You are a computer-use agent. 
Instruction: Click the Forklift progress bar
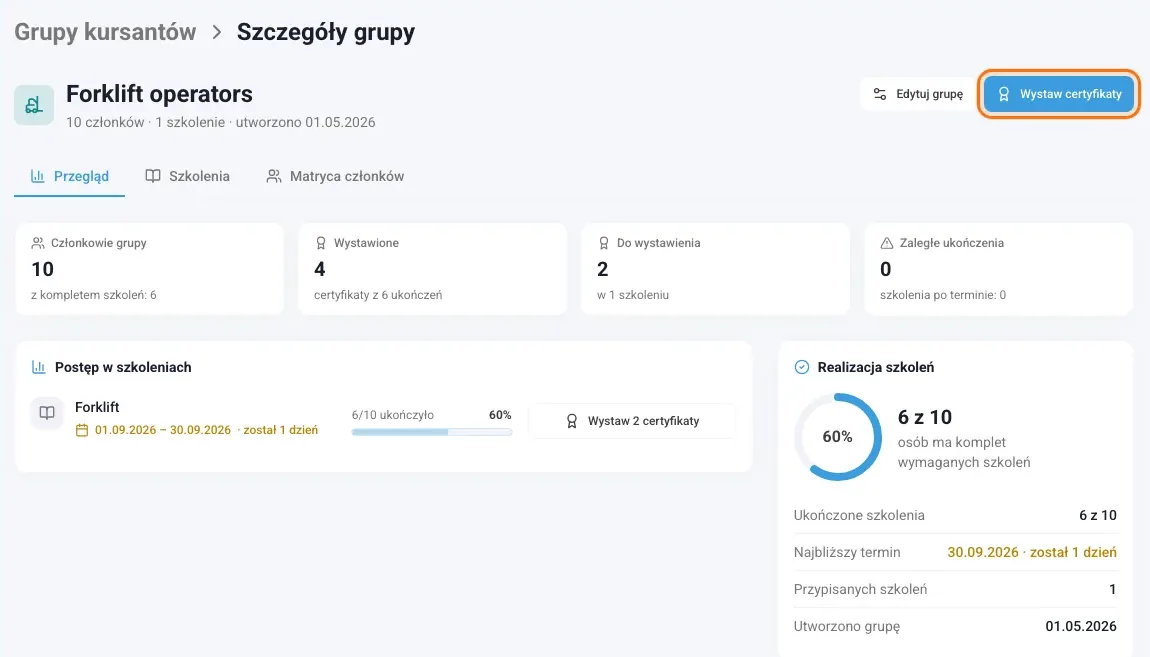(x=432, y=432)
